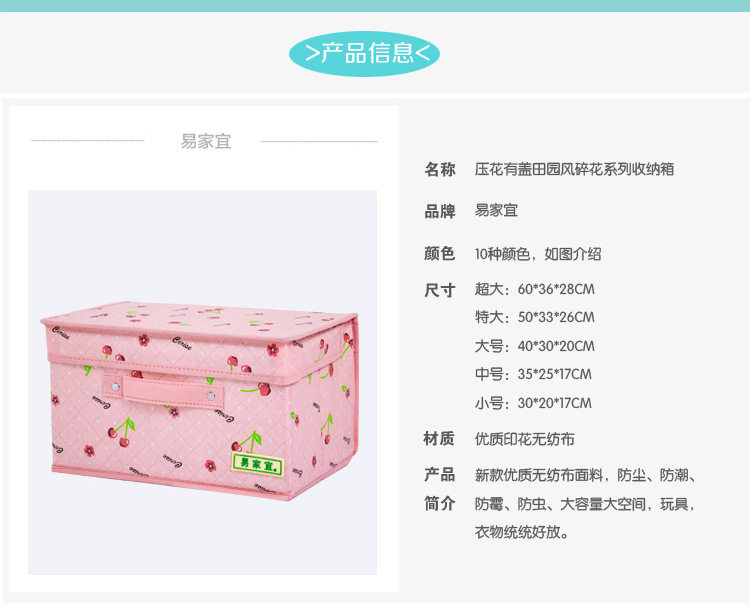Click the 品牌 field label
Image resolution: width=750 pixels, height=607 pixels.
pos(440,211)
